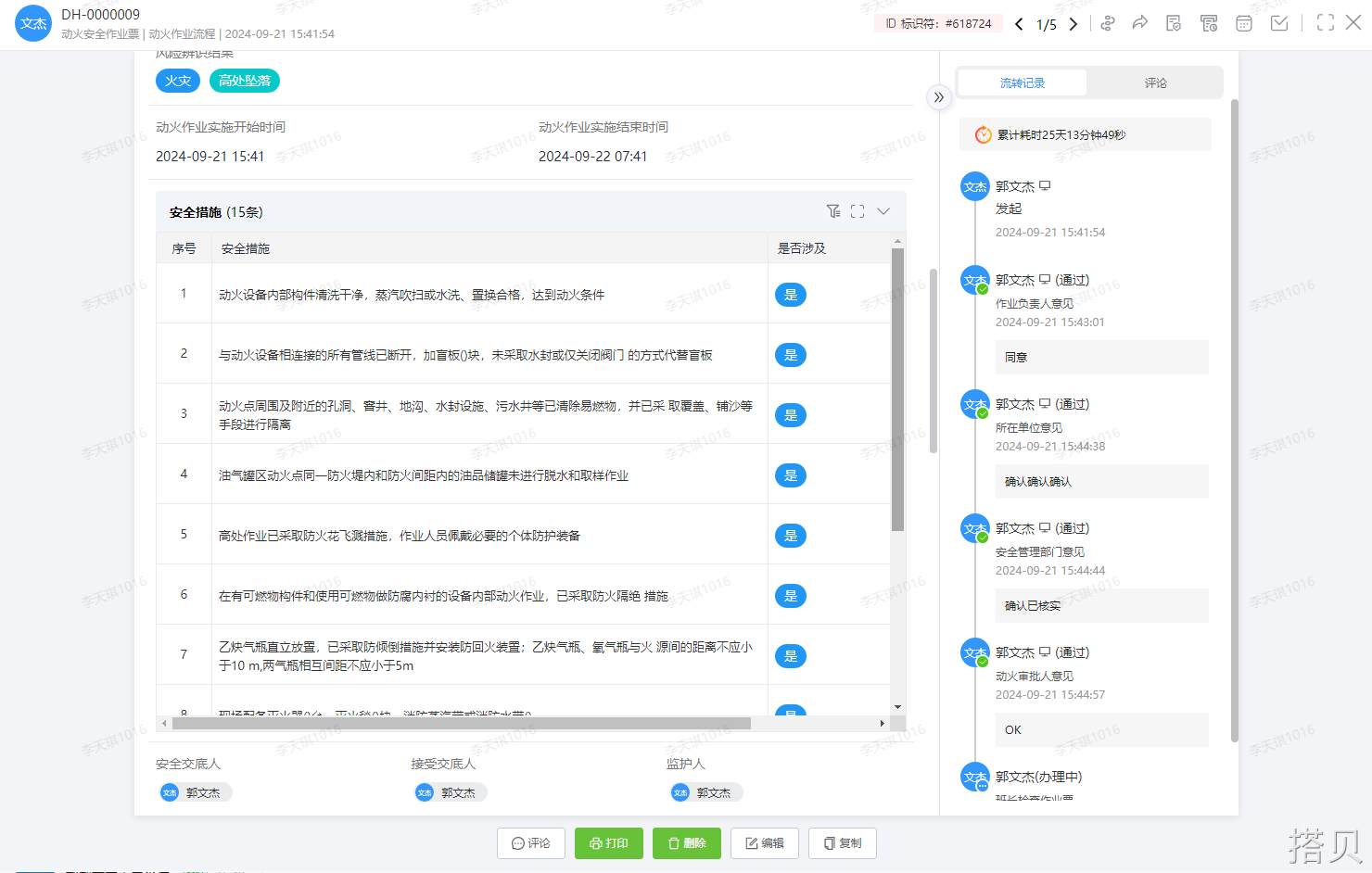Toggle fullscreen for the record window
1372x873 pixels.
[x=1326, y=23]
